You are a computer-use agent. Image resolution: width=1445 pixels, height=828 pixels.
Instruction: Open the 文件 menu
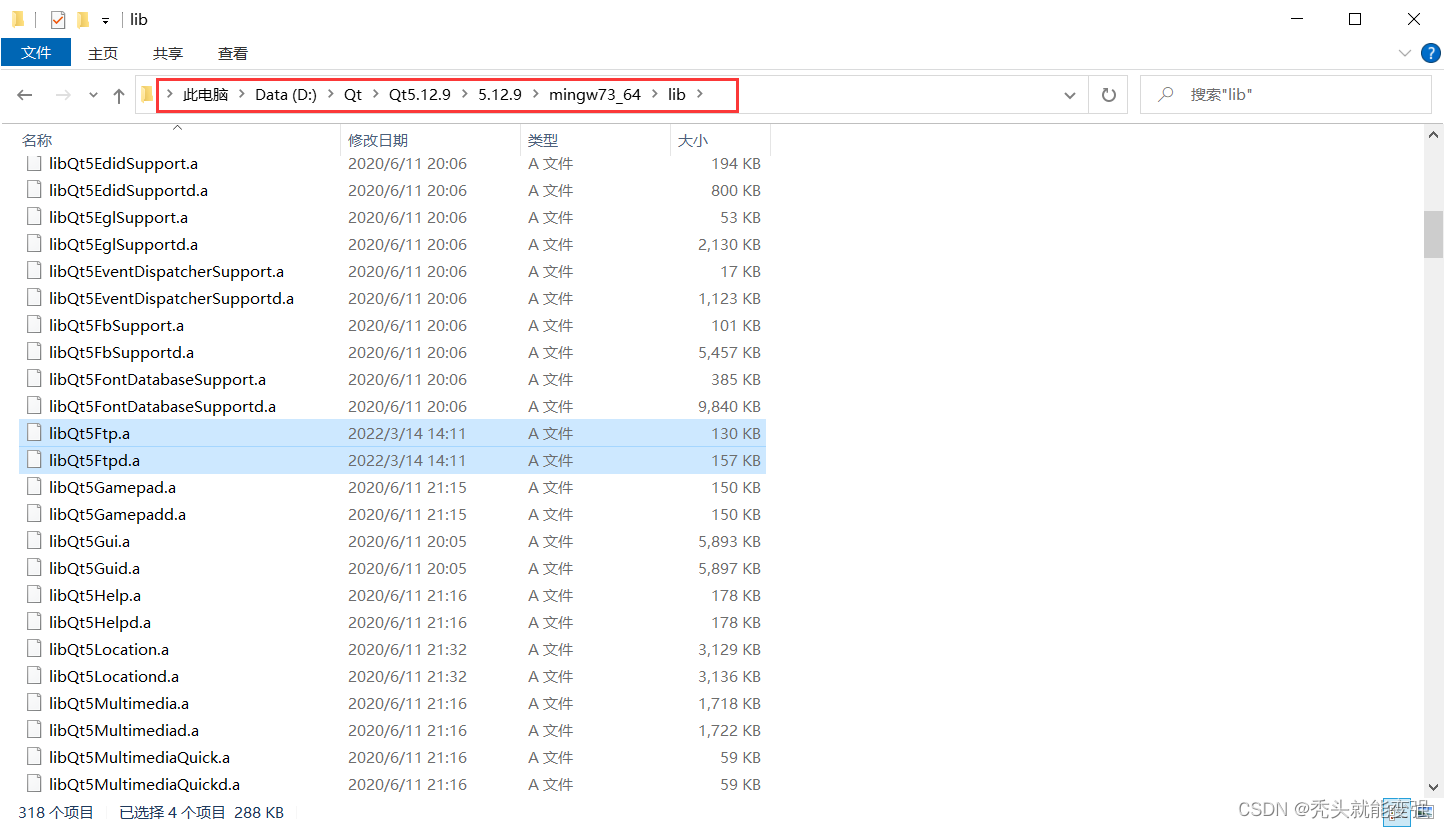(x=36, y=53)
